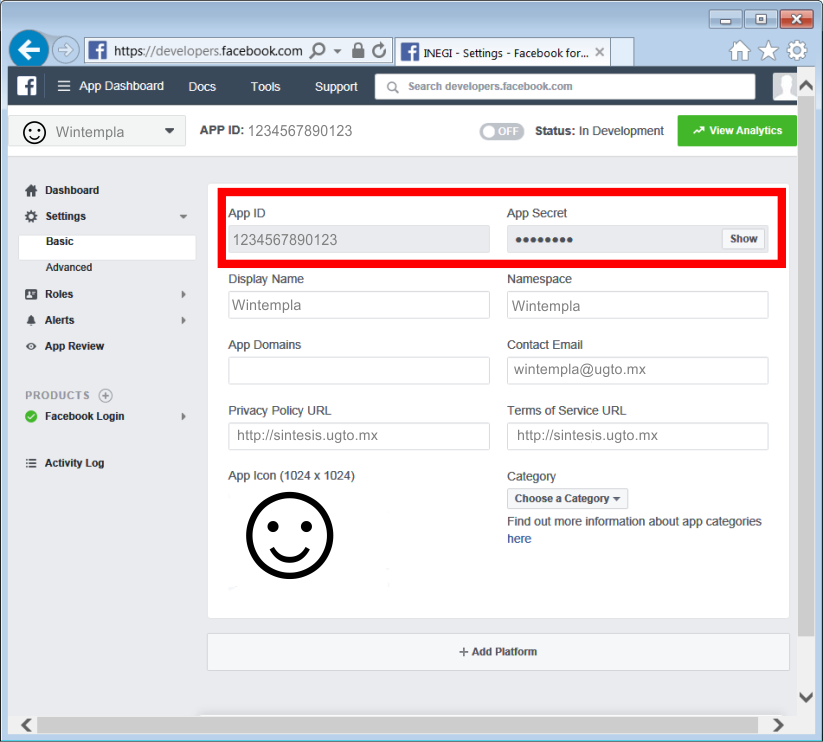Refresh the page with the reload icon
The height and width of the screenshot is (742, 823).
click(x=379, y=50)
